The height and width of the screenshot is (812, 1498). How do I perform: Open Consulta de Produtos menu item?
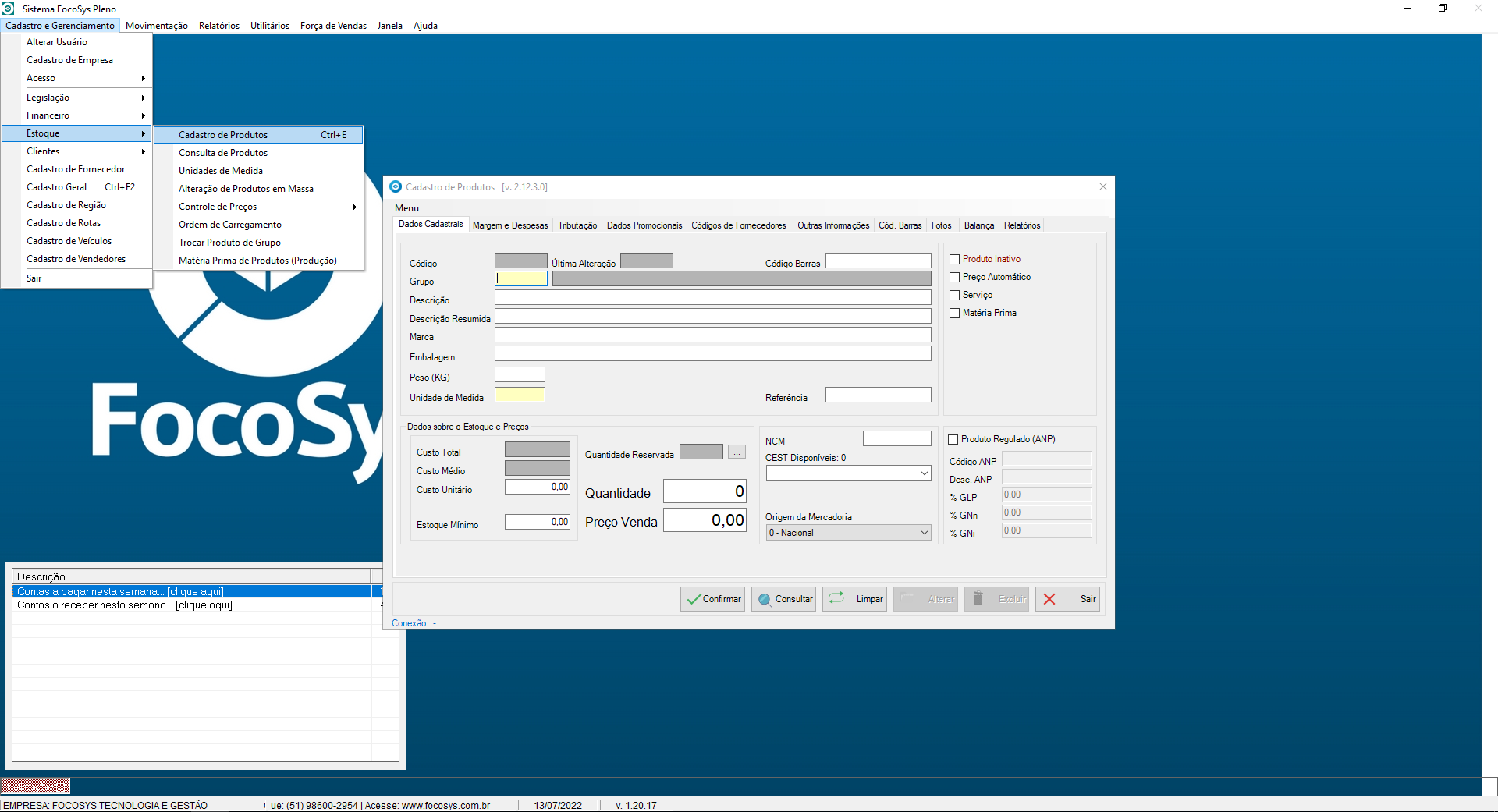coord(258,153)
